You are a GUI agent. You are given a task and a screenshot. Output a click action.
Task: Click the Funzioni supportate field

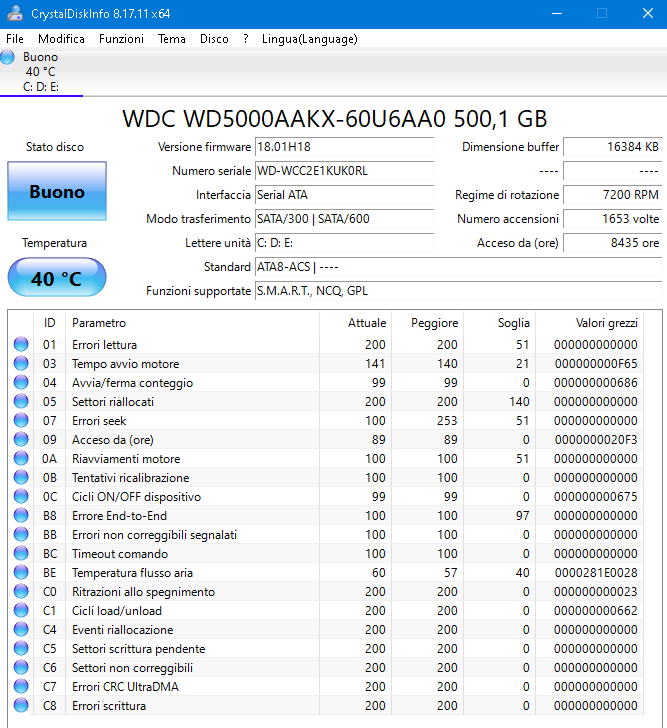(459, 291)
